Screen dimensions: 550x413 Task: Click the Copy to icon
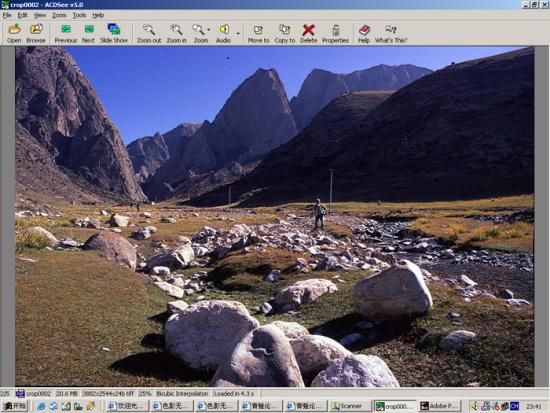[284, 34]
